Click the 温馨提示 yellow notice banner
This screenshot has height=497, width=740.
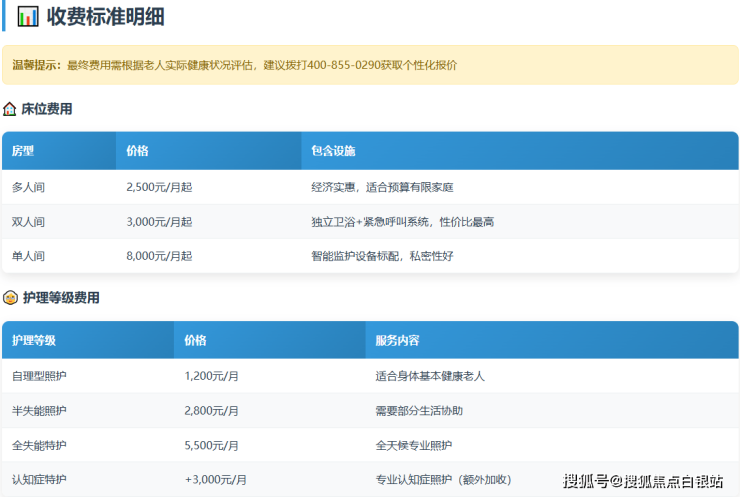tap(370, 65)
